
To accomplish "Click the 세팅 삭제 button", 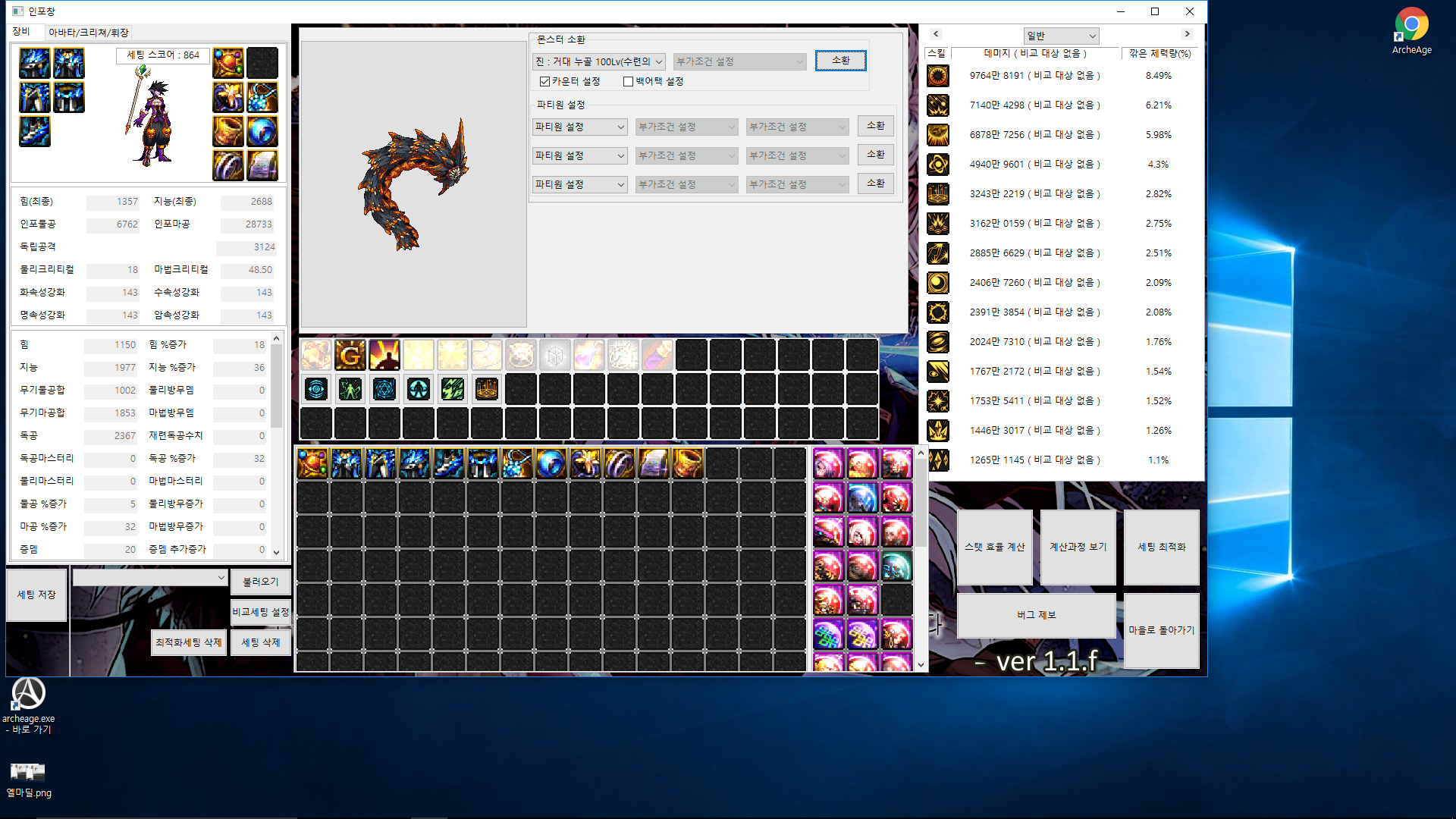I will point(261,642).
